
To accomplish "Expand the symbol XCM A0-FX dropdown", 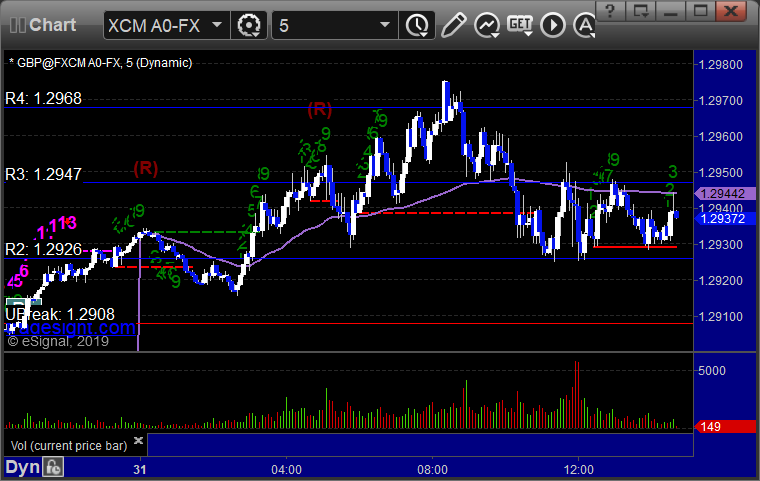I will click(x=217, y=25).
